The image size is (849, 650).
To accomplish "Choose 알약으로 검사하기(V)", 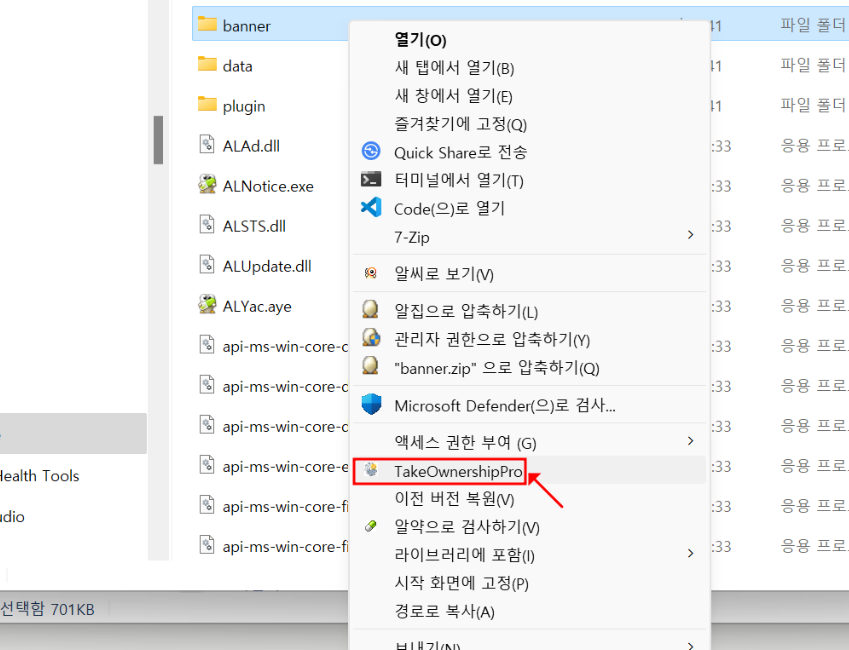I will coord(530,526).
